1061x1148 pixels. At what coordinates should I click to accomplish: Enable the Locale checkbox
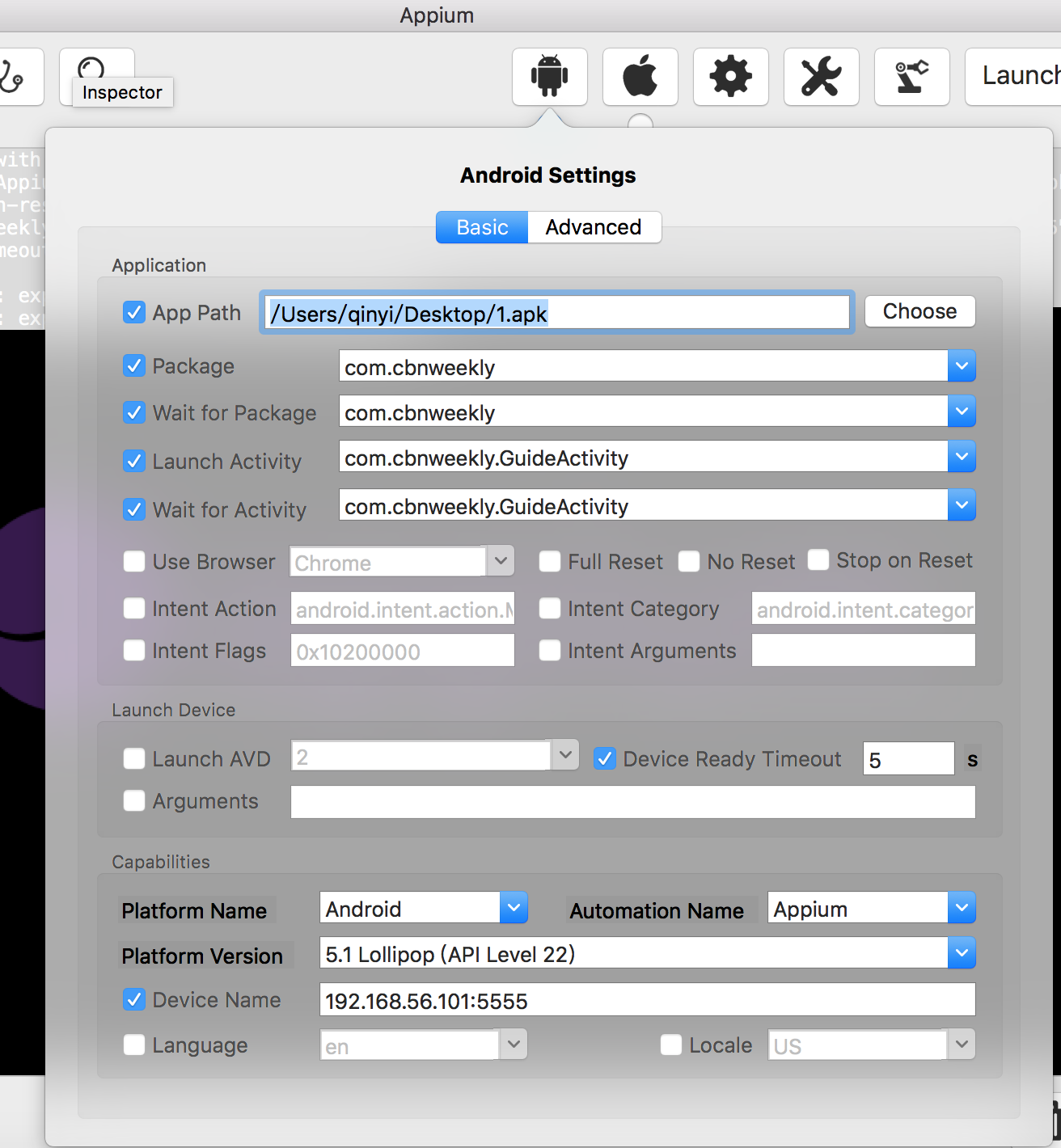pos(671,1045)
